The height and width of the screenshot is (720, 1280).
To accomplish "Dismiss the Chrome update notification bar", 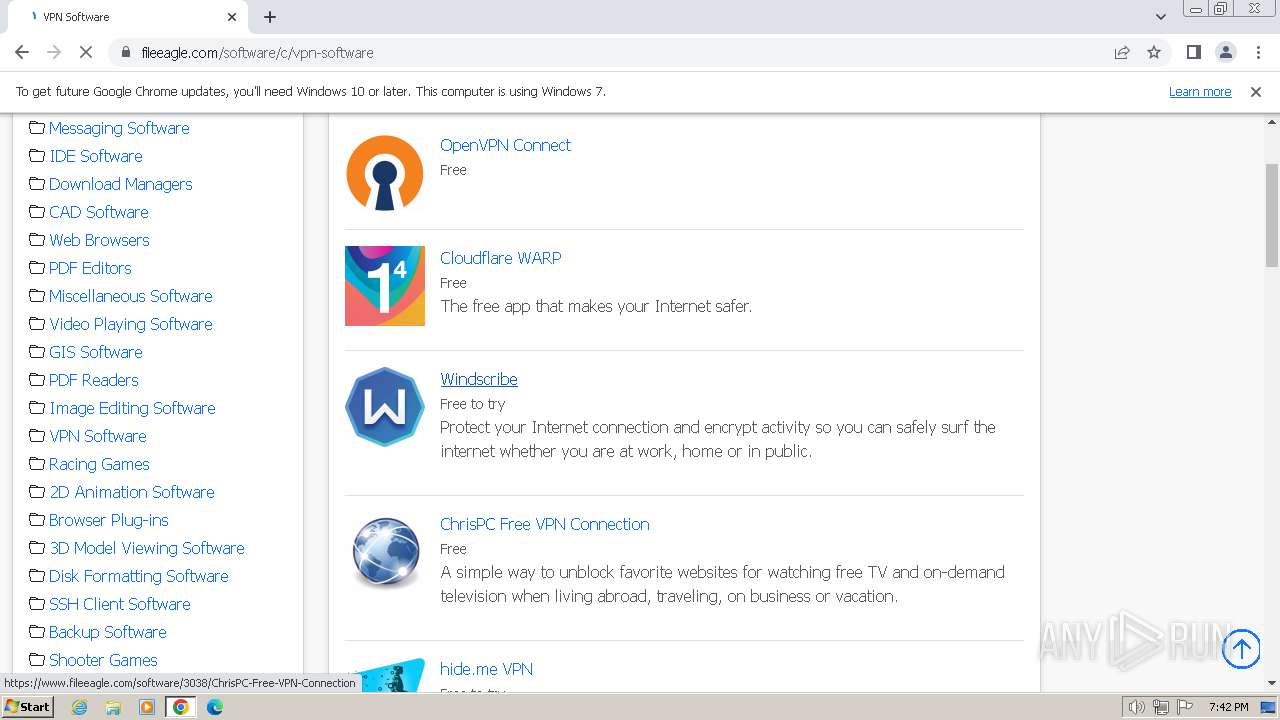I will pos(1256,91).
